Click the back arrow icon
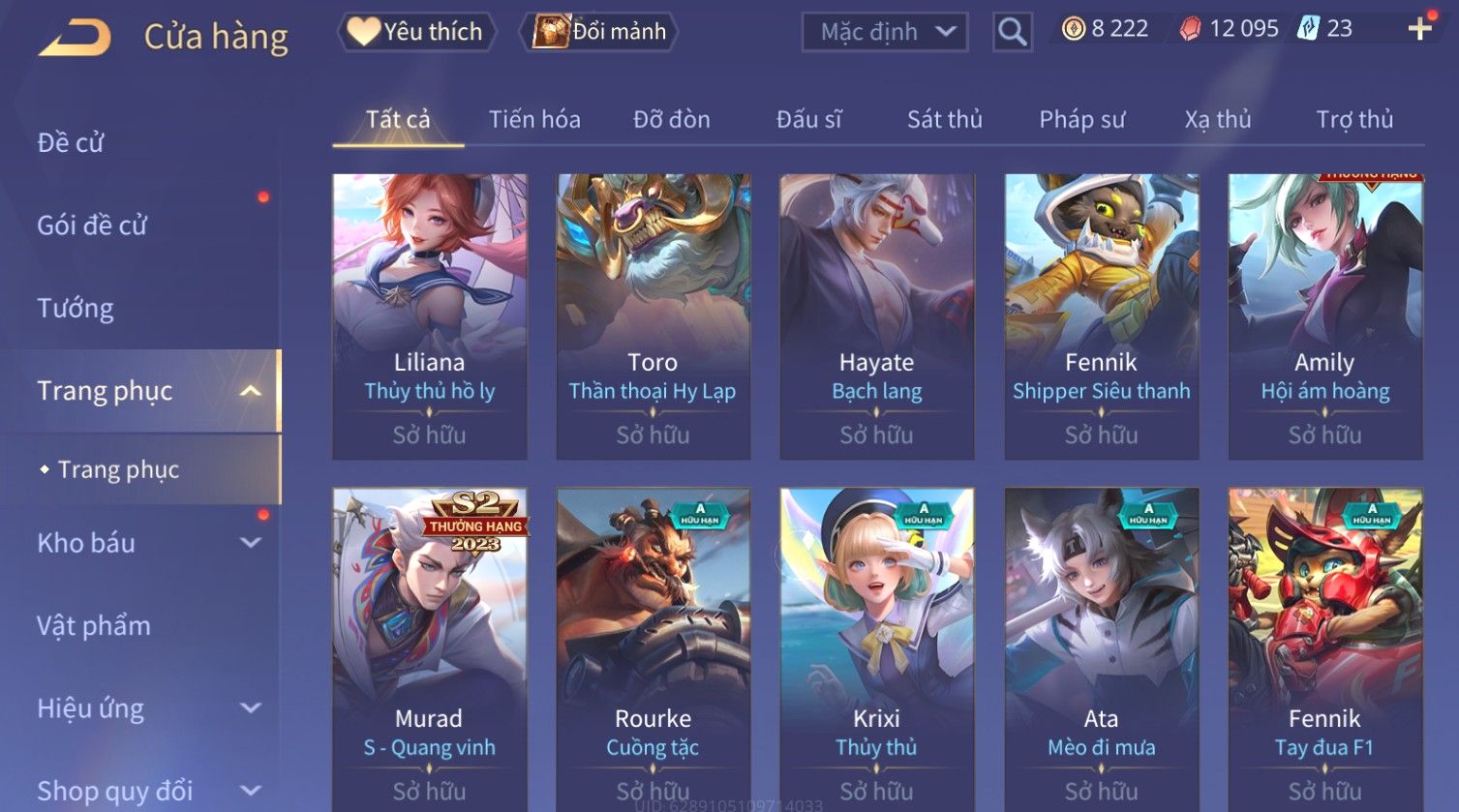The height and width of the screenshot is (812, 1459). pyautogui.click(x=75, y=38)
